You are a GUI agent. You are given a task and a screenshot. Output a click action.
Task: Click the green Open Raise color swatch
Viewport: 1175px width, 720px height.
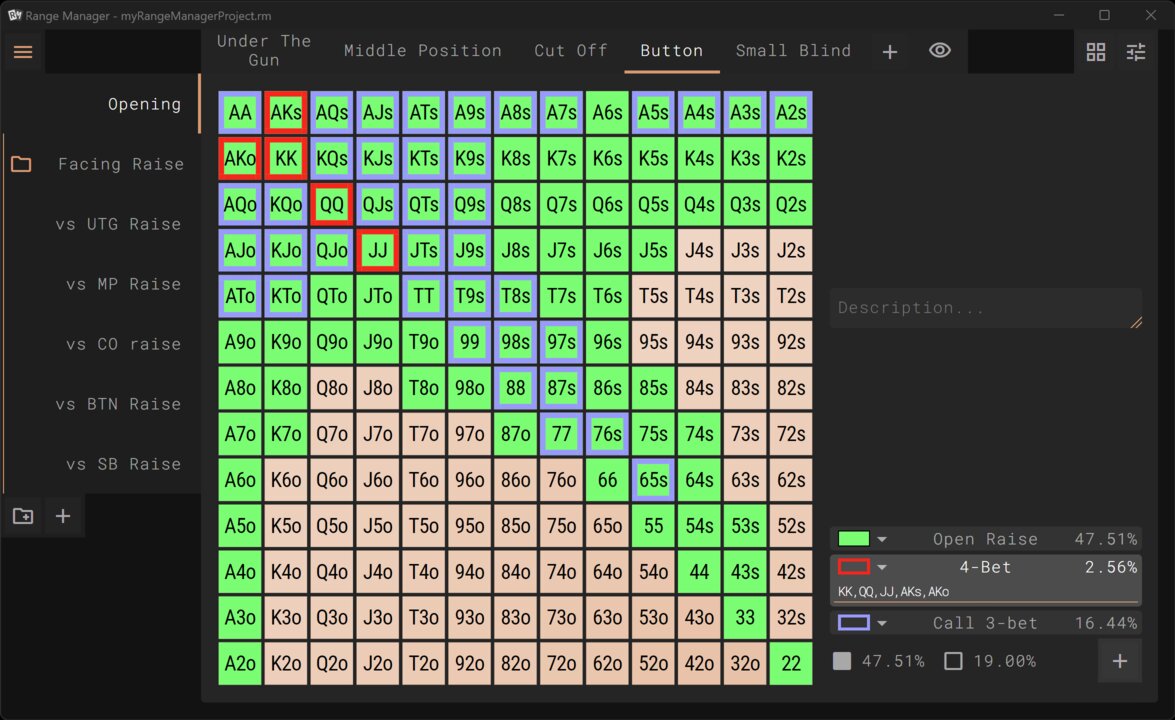[x=853, y=539]
